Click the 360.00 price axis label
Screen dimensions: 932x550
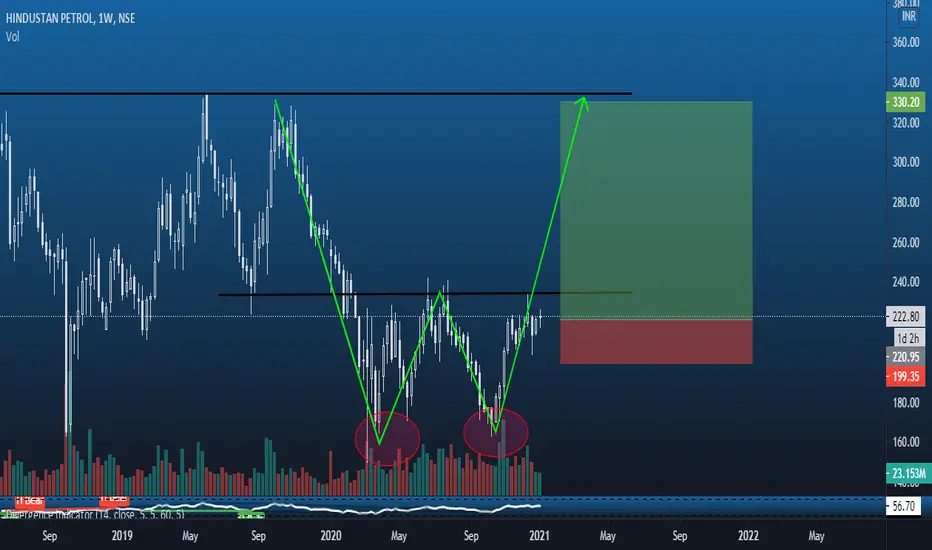click(x=906, y=42)
